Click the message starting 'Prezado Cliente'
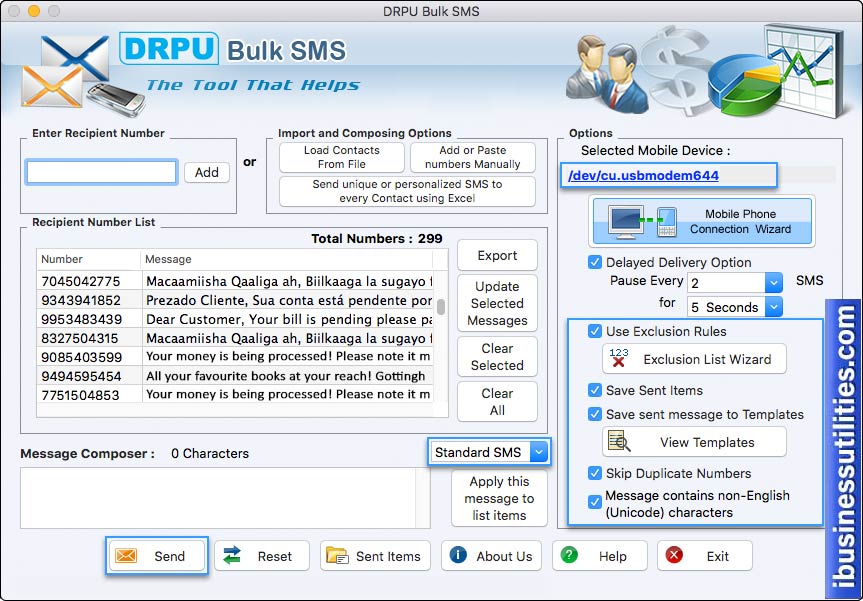This screenshot has height=601, width=863. click(x=289, y=300)
